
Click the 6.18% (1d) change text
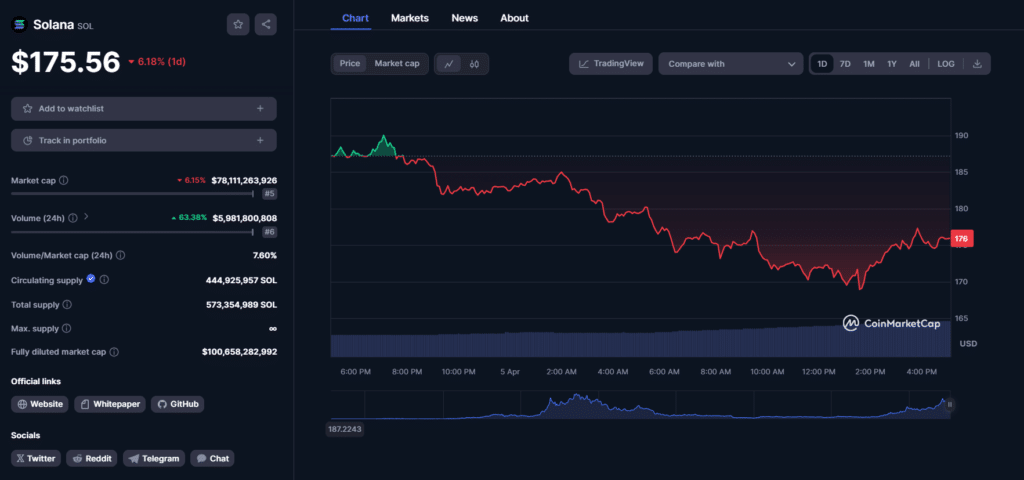tap(158, 61)
